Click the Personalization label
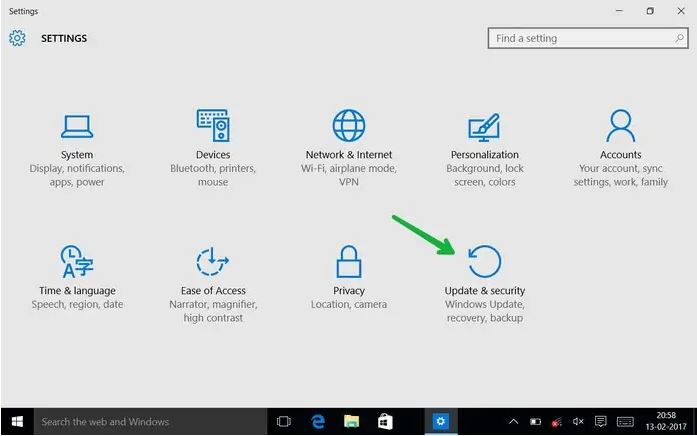Viewport: 697px width, 436px height. click(x=485, y=155)
